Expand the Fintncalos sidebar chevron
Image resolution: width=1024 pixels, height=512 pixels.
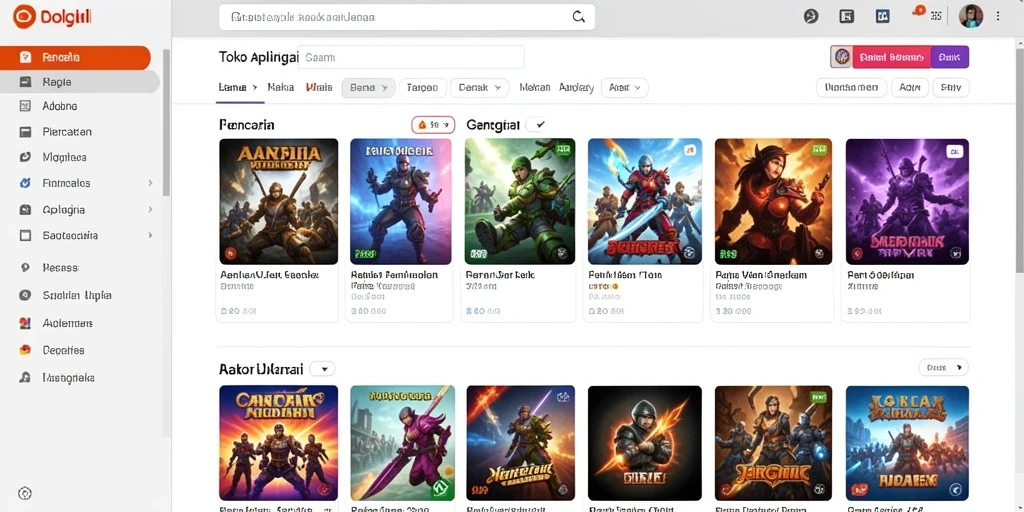pos(150,184)
